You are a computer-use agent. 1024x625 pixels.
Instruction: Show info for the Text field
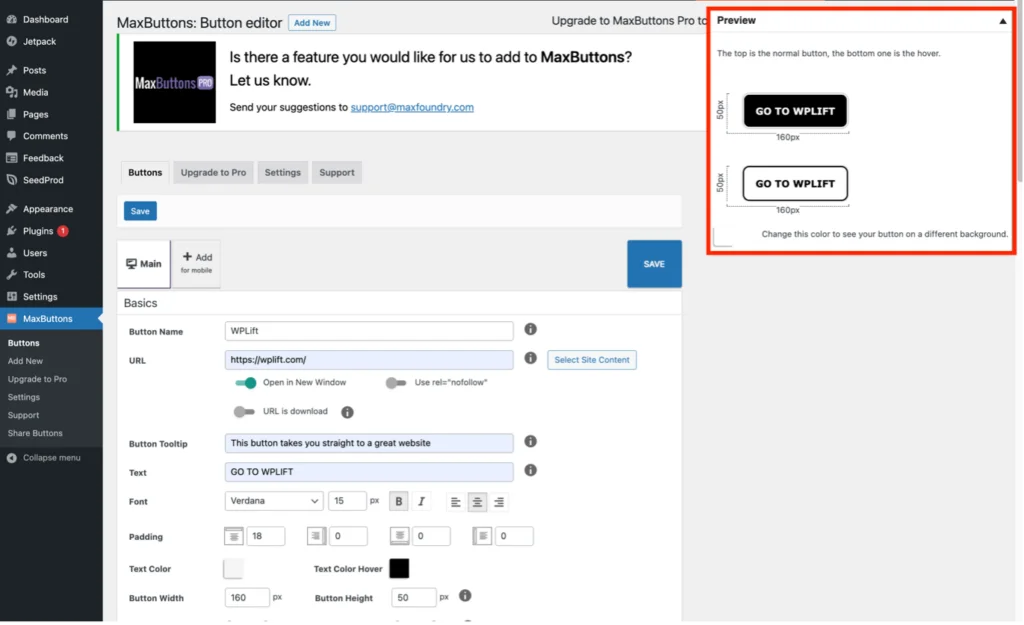click(530, 470)
